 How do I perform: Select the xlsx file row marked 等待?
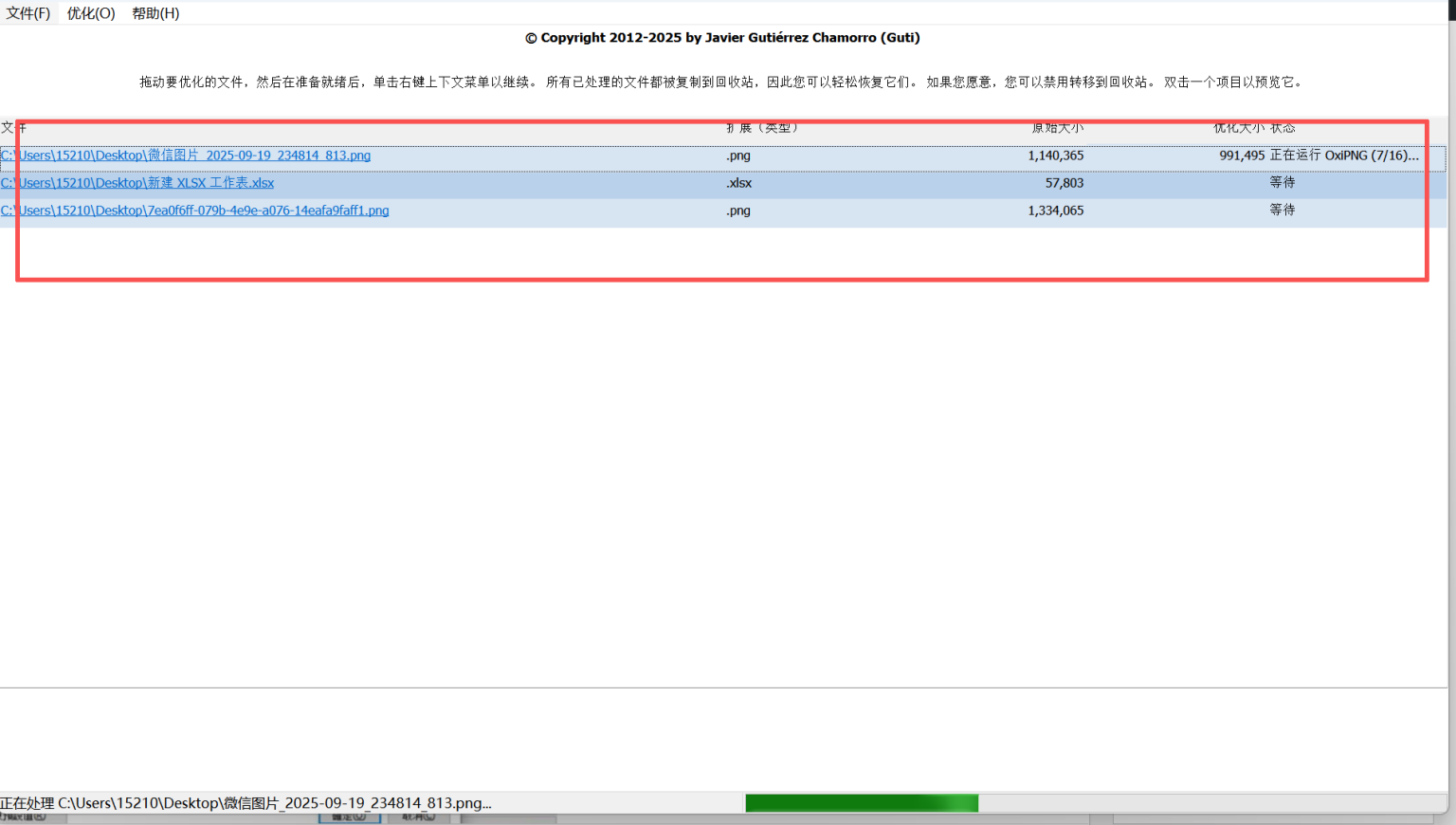(569, 182)
